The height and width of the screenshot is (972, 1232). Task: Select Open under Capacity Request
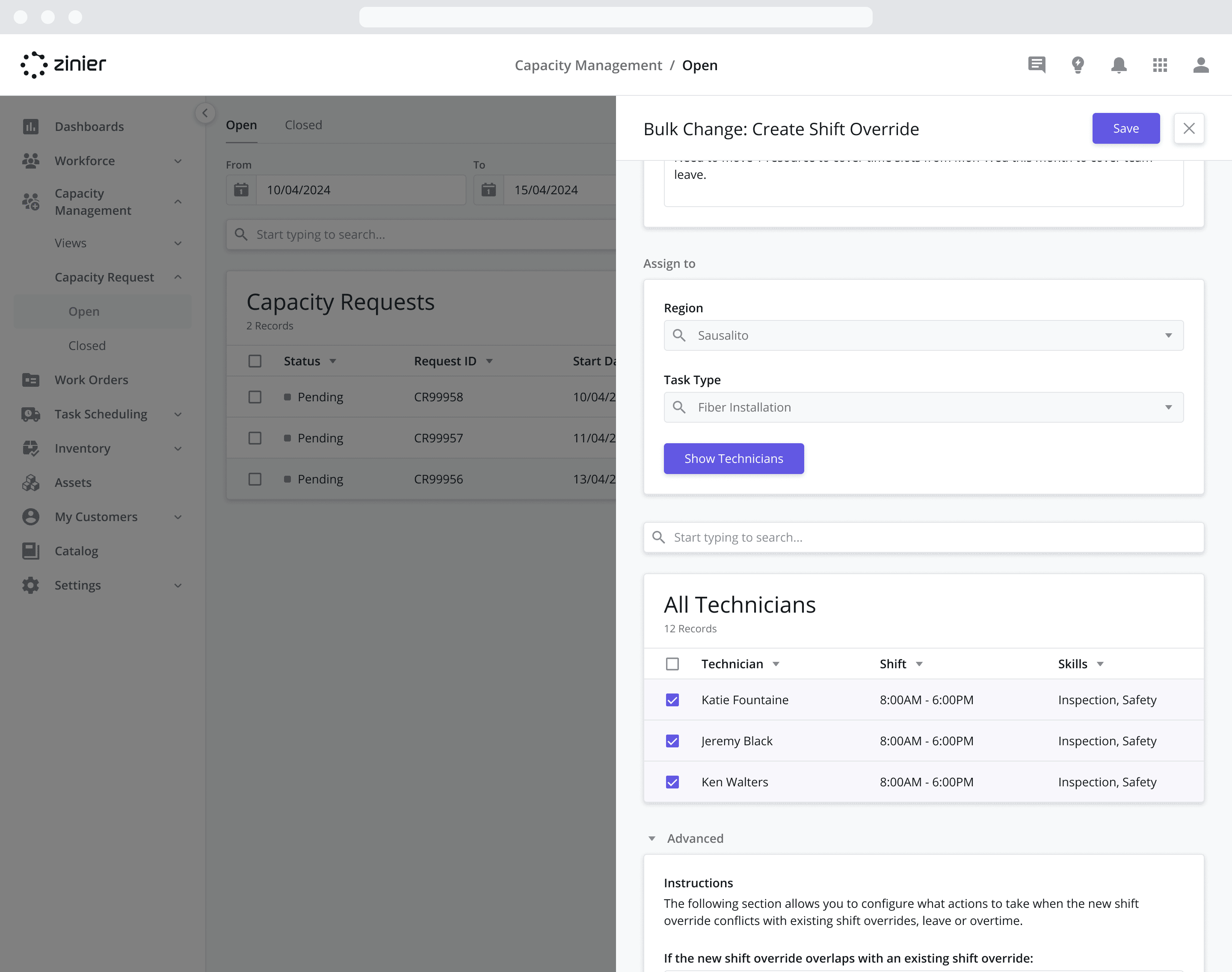coord(102,311)
